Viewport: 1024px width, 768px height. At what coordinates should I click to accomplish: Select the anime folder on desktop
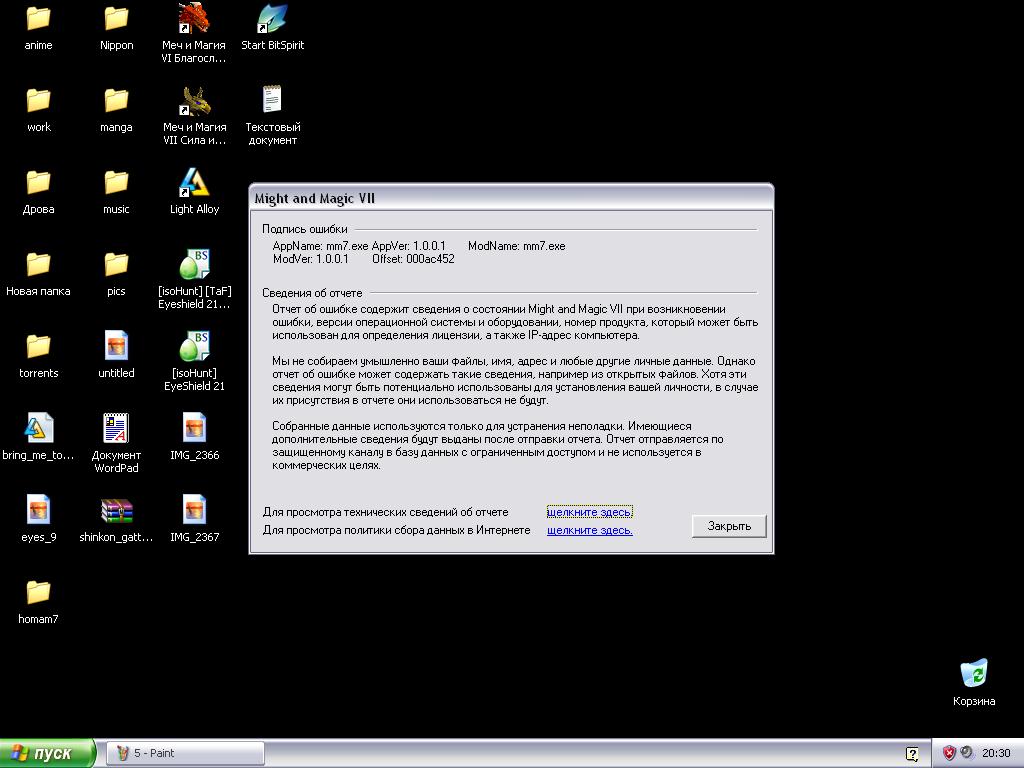coord(38,20)
